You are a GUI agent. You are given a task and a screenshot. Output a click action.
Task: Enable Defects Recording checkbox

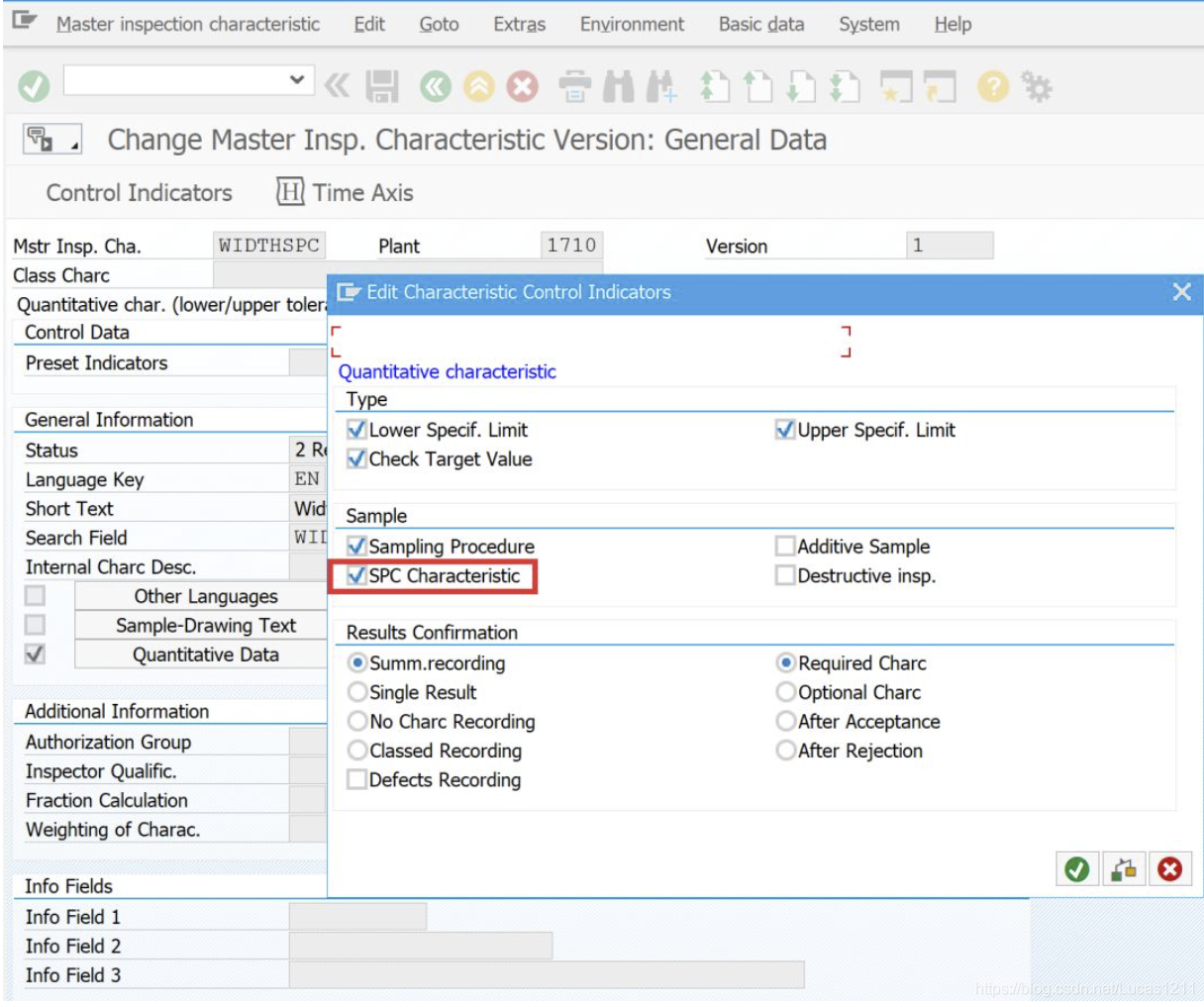tap(357, 779)
